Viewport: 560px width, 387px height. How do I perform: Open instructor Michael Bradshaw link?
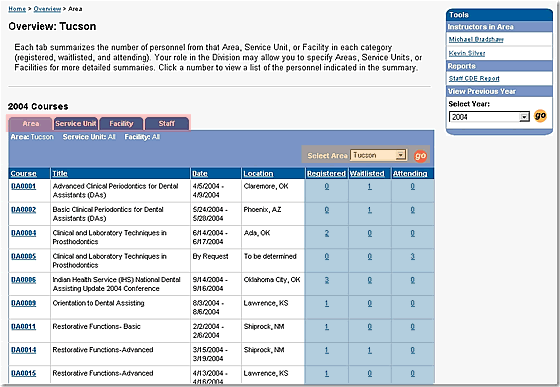(x=476, y=39)
